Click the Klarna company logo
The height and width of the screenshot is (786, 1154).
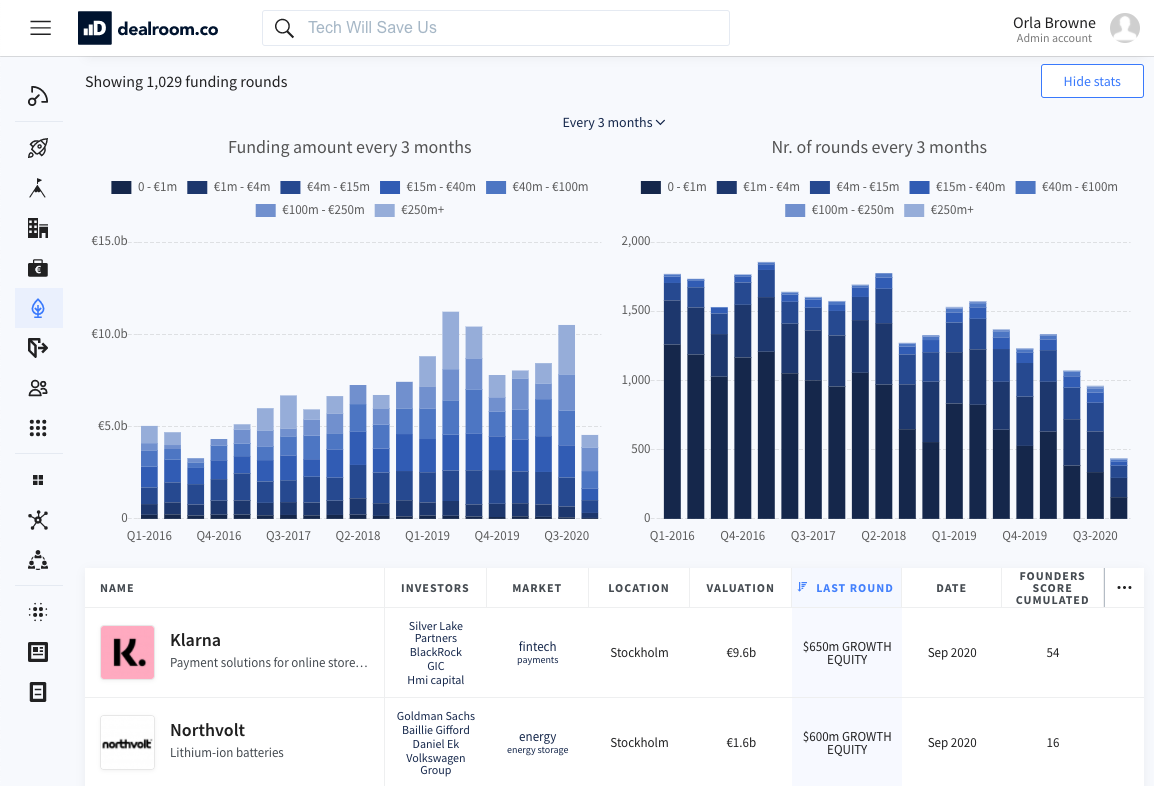pos(127,652)
